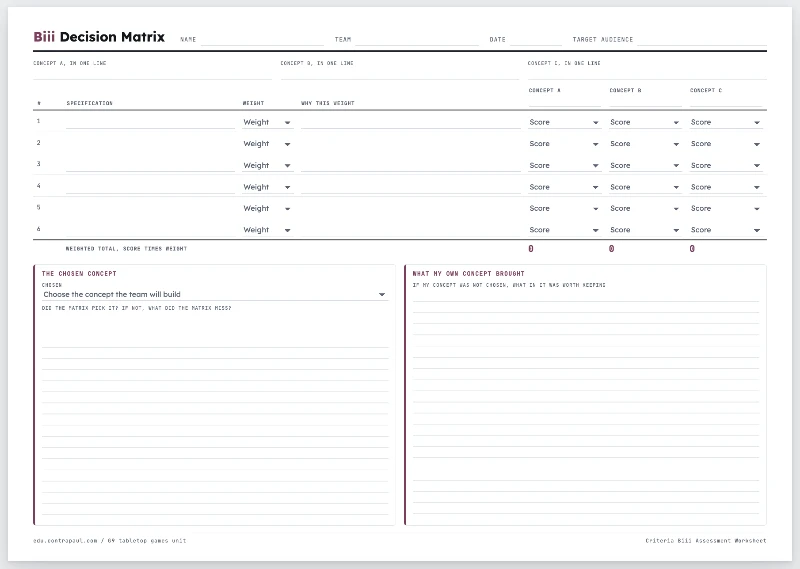Click the 'Why this weight' field in row 1
Image resolution: width=800 pixels, height=569 pixels.
coord(411,122)
